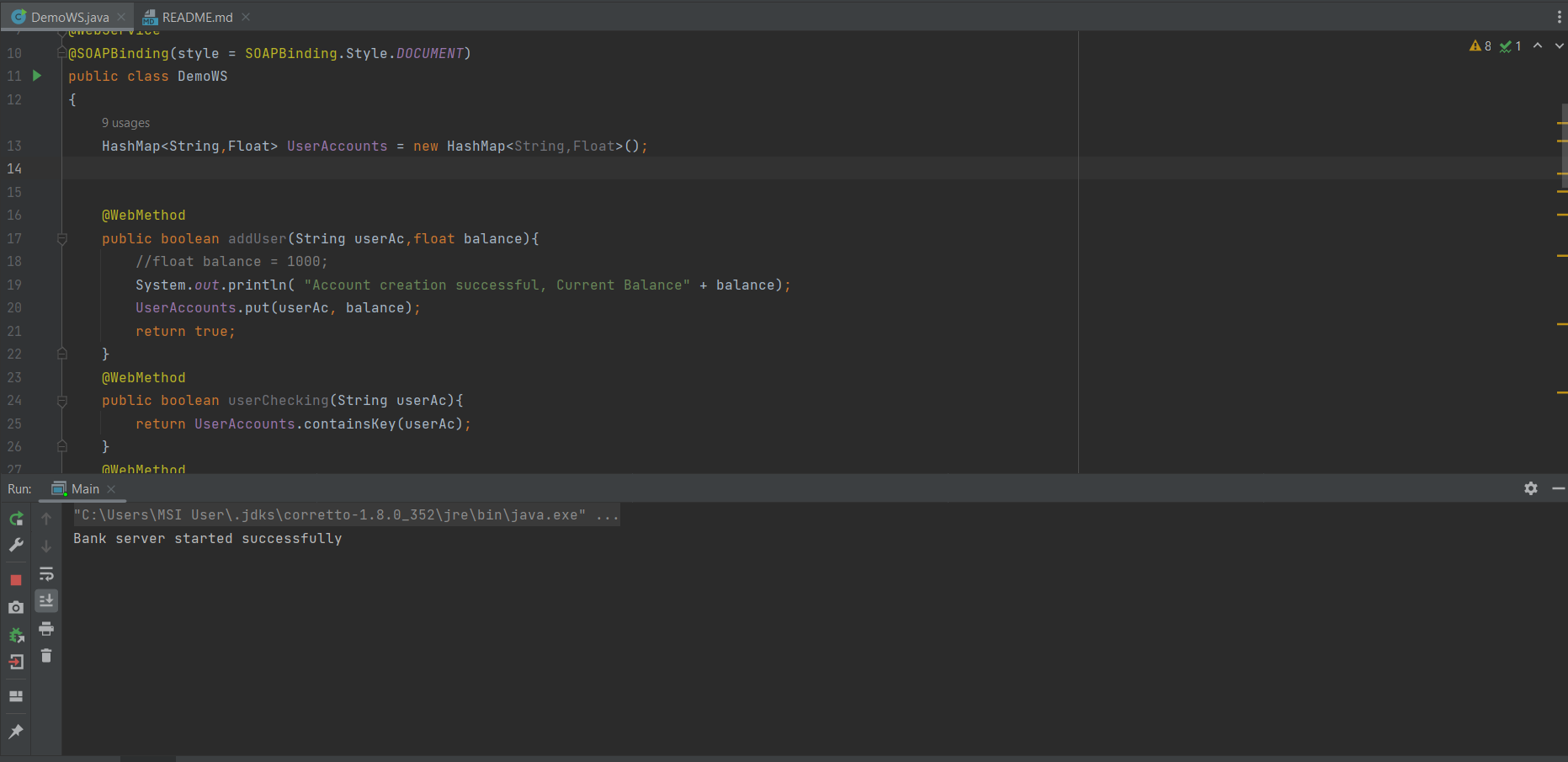The image size is (1568, 762).
Task: Collapse the addUser method fold arrow
Action: point(61,238)
